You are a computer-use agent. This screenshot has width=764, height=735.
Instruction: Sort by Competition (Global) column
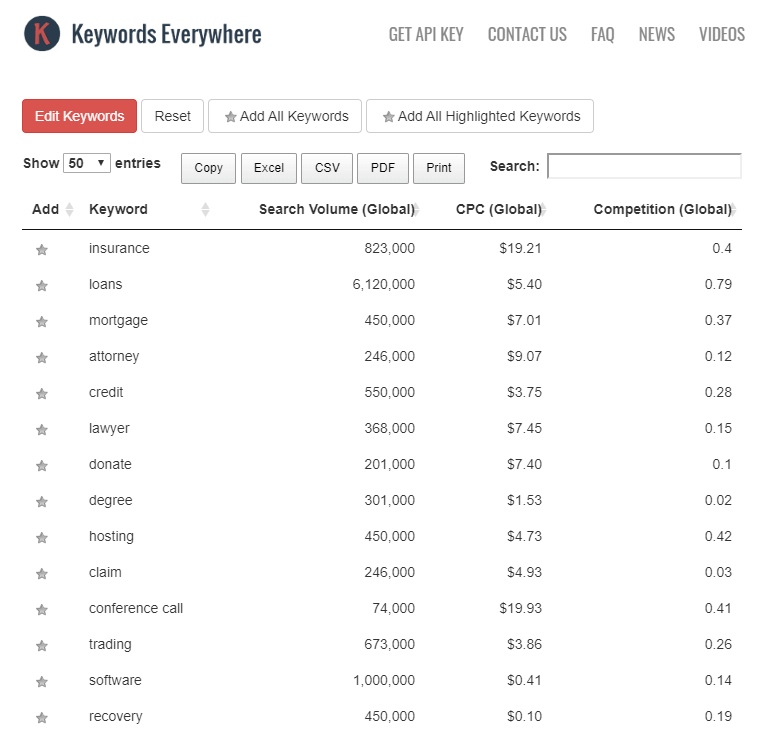pyautogui.click(x=664, y=210)
